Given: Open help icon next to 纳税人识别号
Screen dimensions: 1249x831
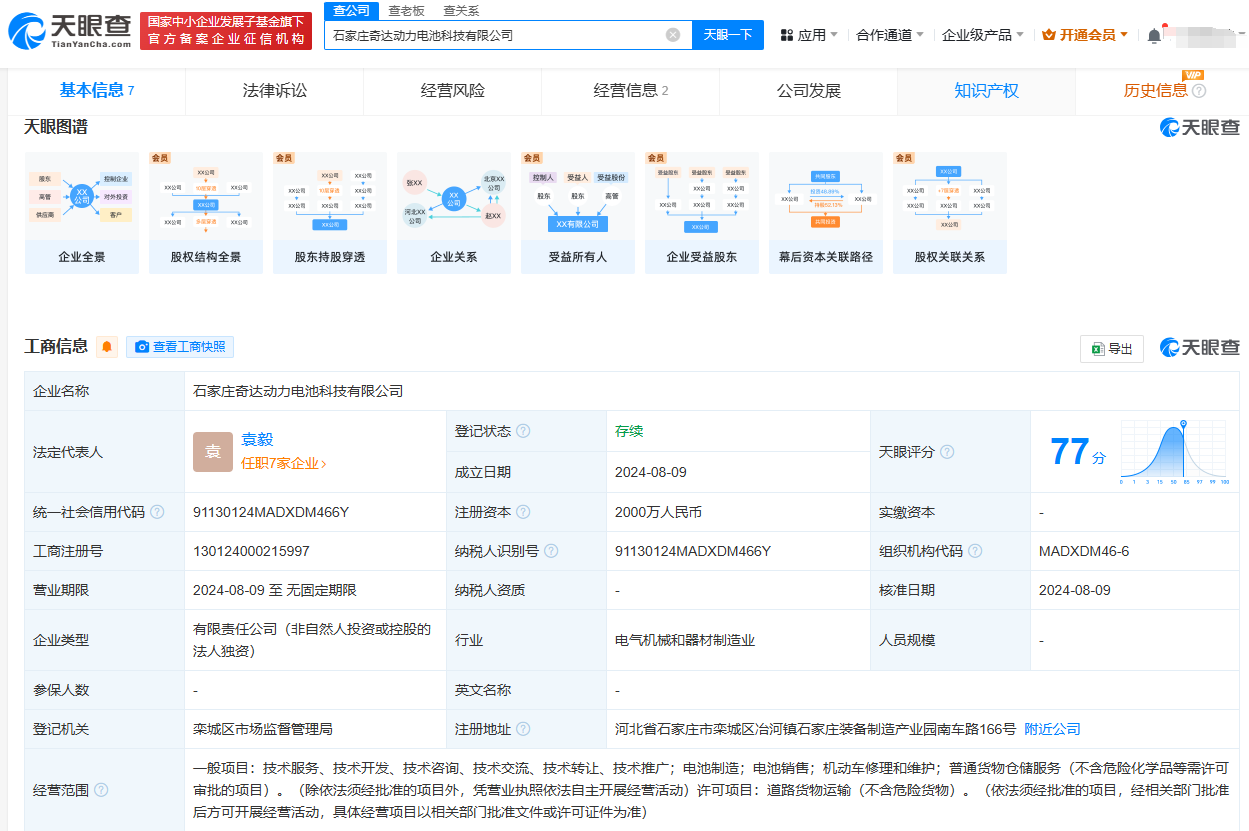Looking at the screenshot, I should pyautogui.click(x=551, y=551).
